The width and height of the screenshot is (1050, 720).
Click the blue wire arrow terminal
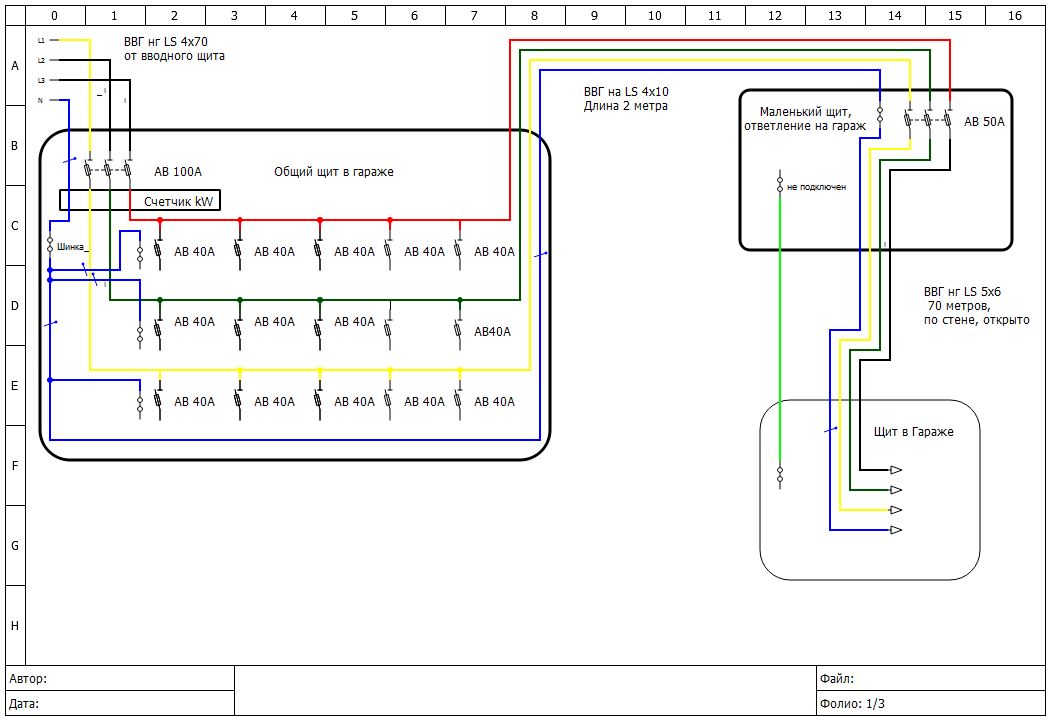[x=896, y=529]
